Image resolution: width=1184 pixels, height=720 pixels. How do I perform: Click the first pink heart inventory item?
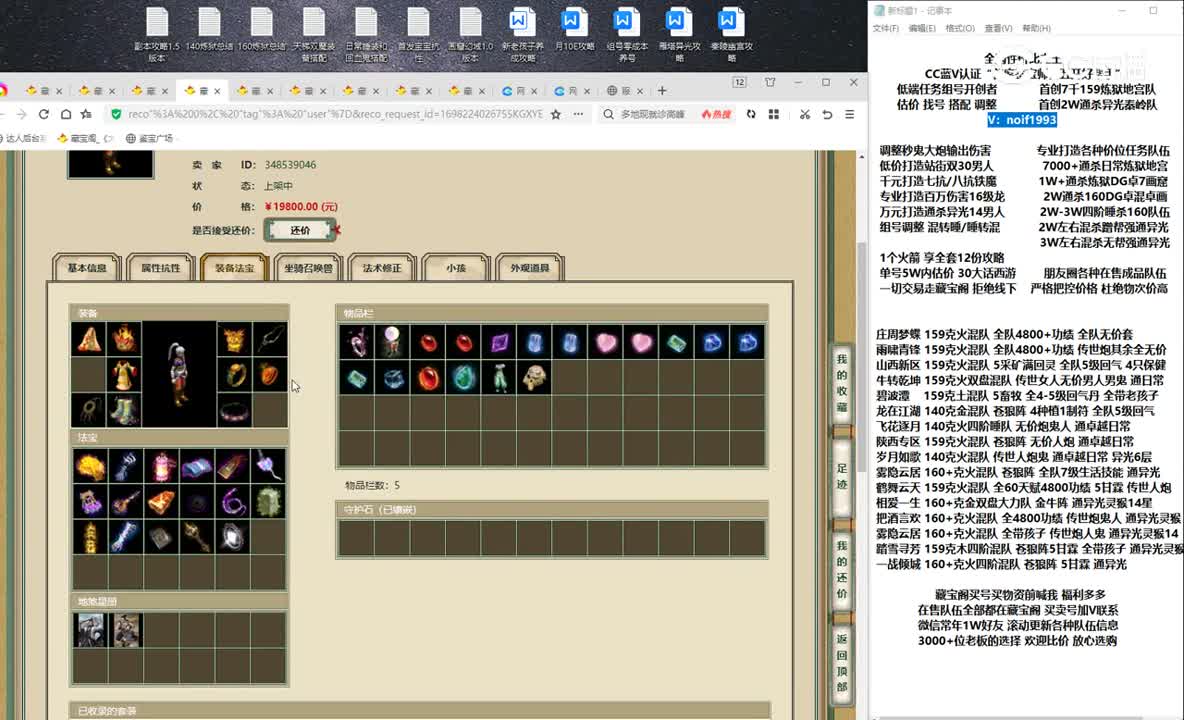tap(606, 343)
